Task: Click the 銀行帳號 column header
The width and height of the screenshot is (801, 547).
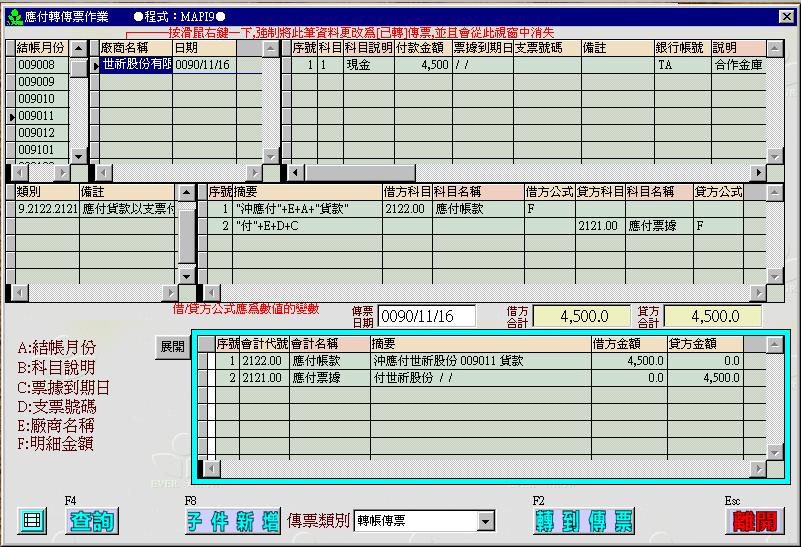Action: (x=682, y=48)
